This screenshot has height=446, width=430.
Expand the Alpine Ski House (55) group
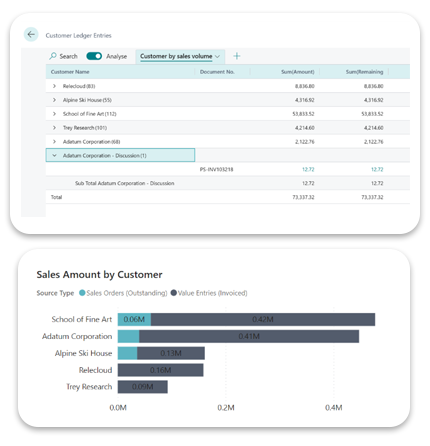(54, 100)
